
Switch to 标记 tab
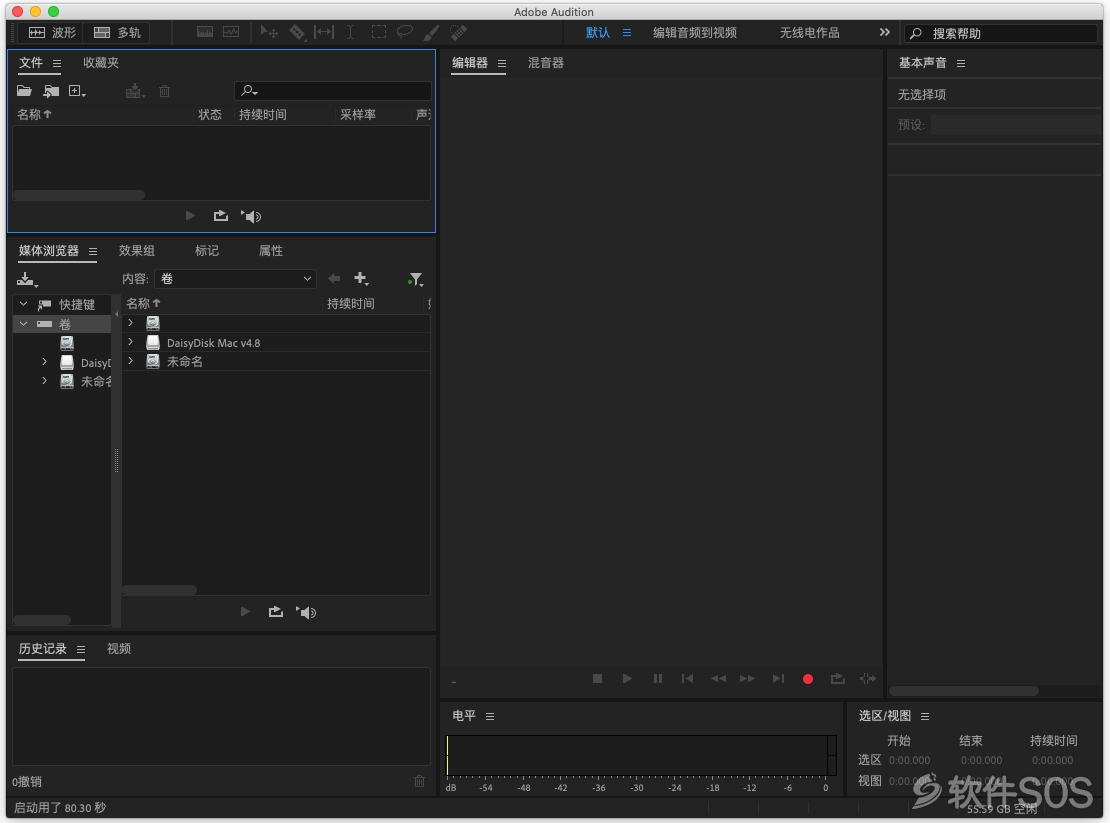(x=207, y=251)
